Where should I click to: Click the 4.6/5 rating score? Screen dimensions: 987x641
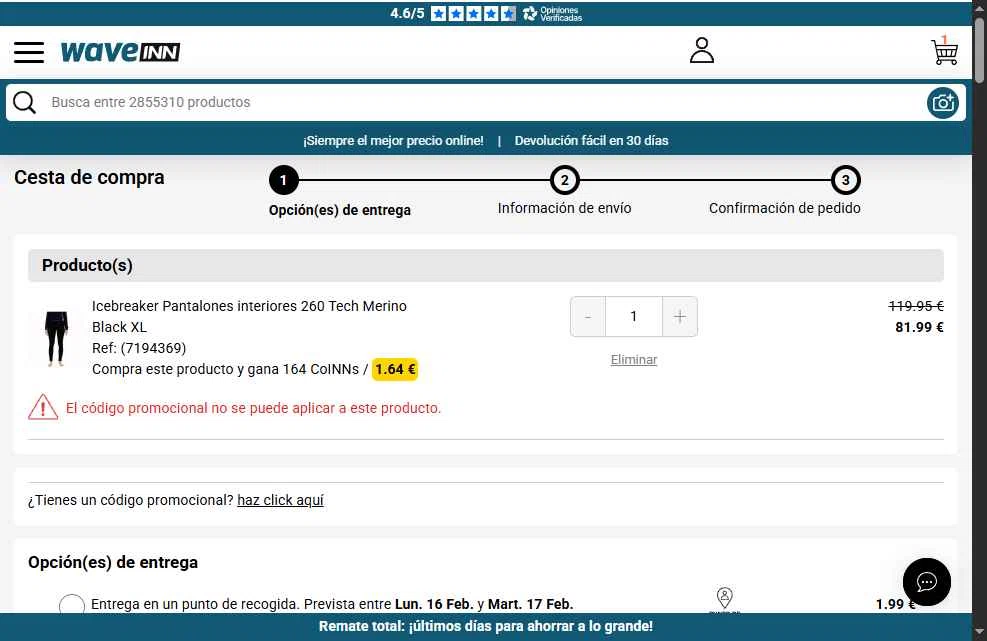[x=407, y=13]
